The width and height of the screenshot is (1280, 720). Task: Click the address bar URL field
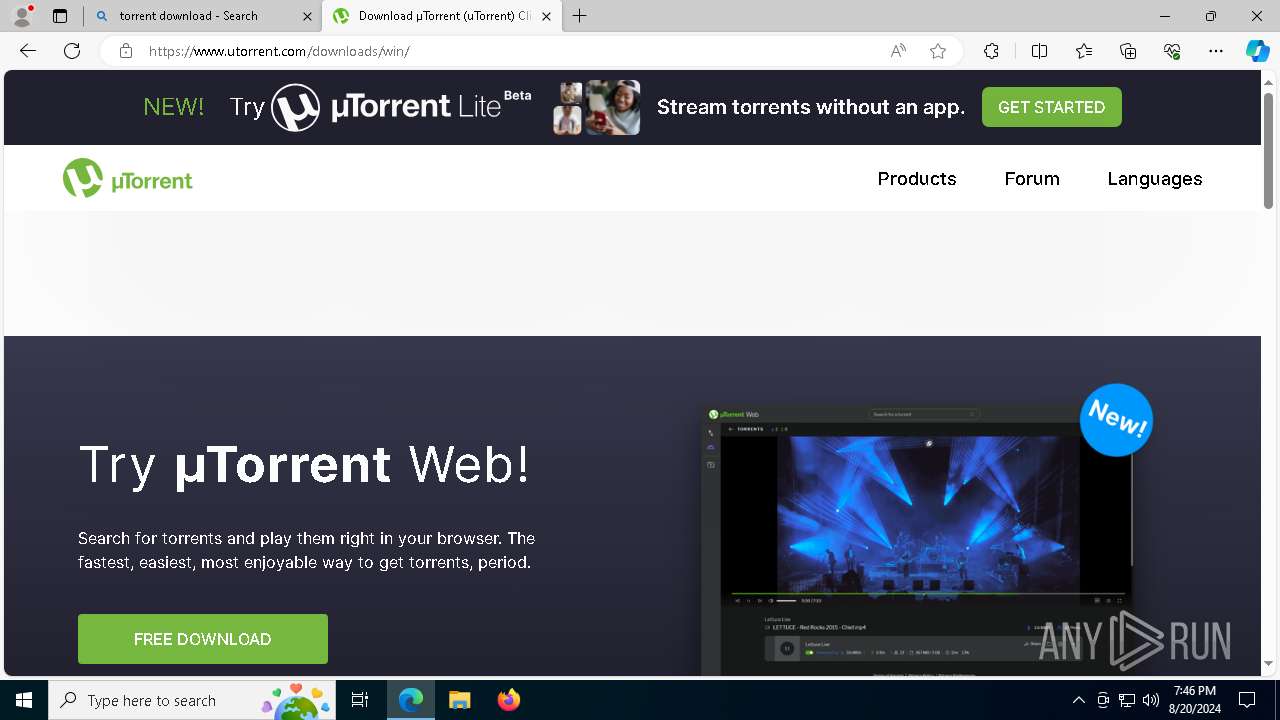pyautogui.click(x=510, y=51)
